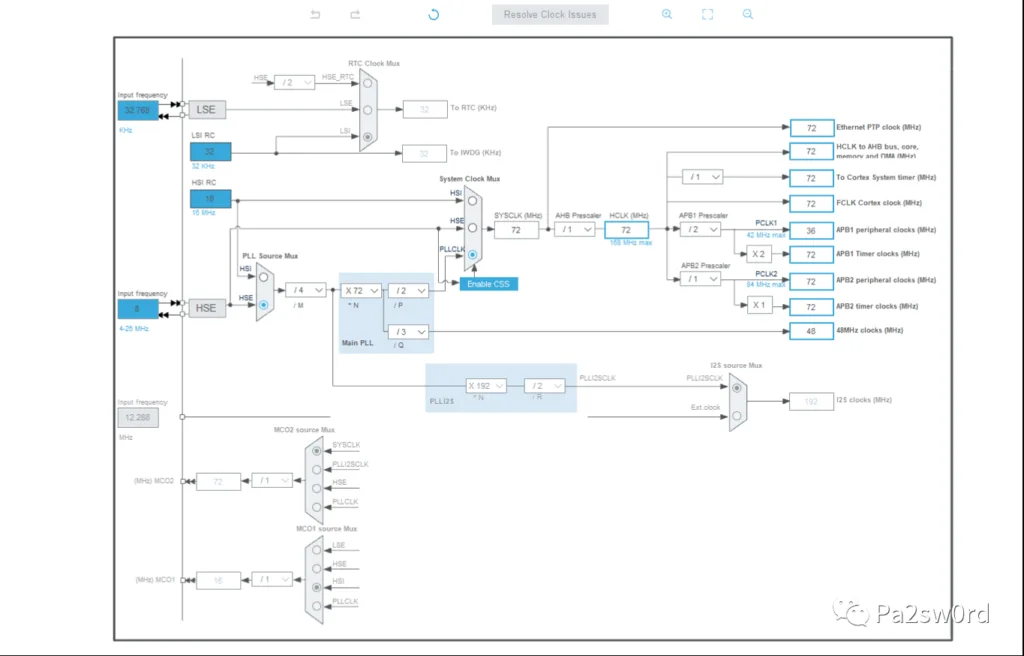This screenshot has height=656, width=1024.
Task: Click the Ethernet PTP clock value field
Action: [812, 128]
